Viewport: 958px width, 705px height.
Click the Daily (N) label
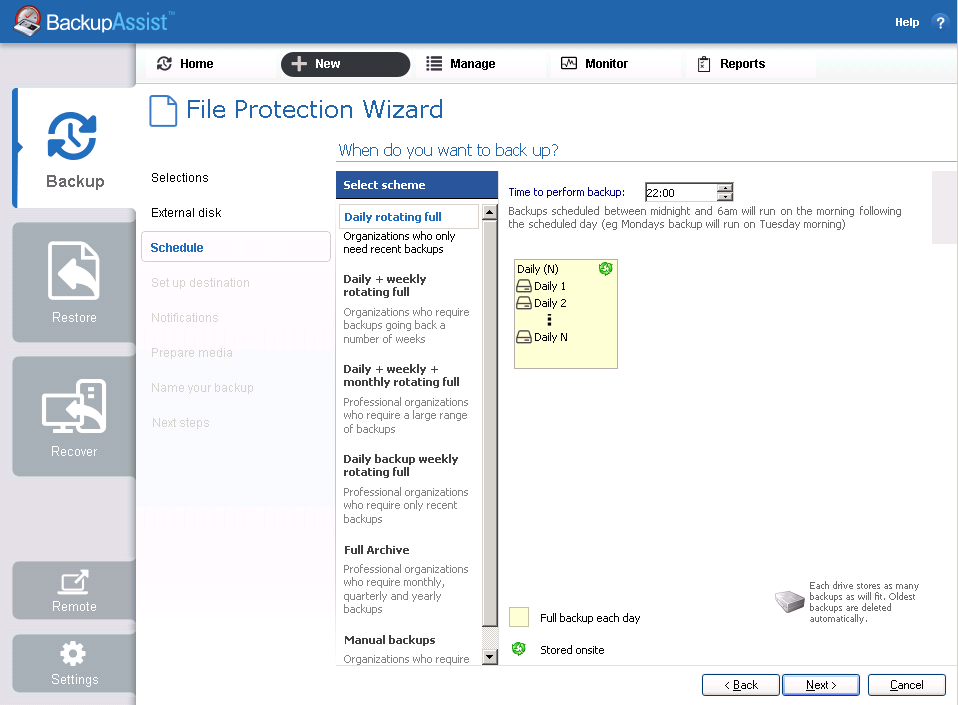tap(538, 269)
